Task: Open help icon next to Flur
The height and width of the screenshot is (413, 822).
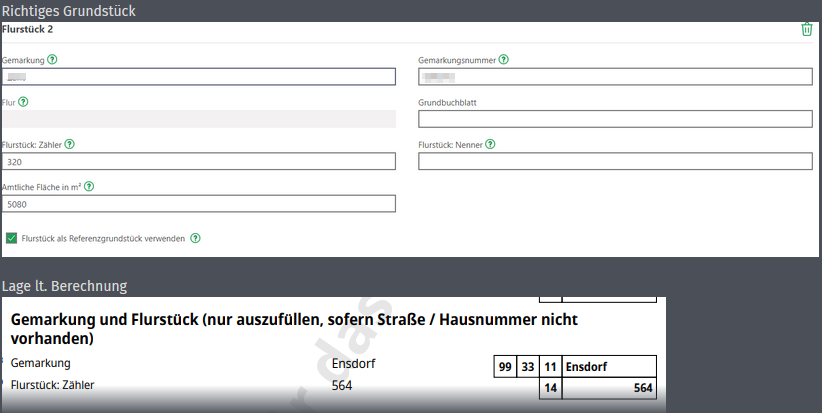Action: [x=23, y=102]
